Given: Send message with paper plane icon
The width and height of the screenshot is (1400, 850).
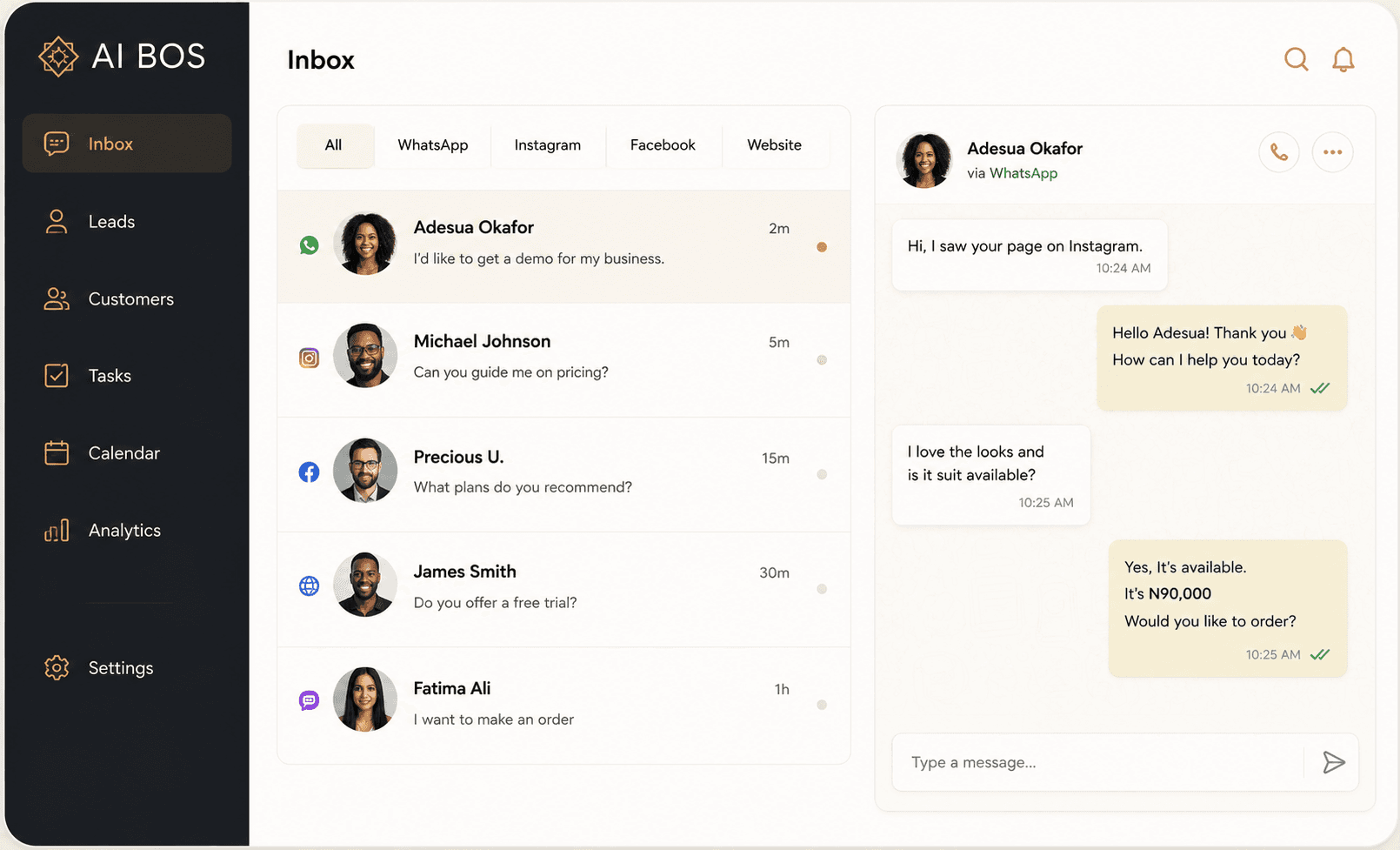Looking at the screenshot, I should point(1334,762).
